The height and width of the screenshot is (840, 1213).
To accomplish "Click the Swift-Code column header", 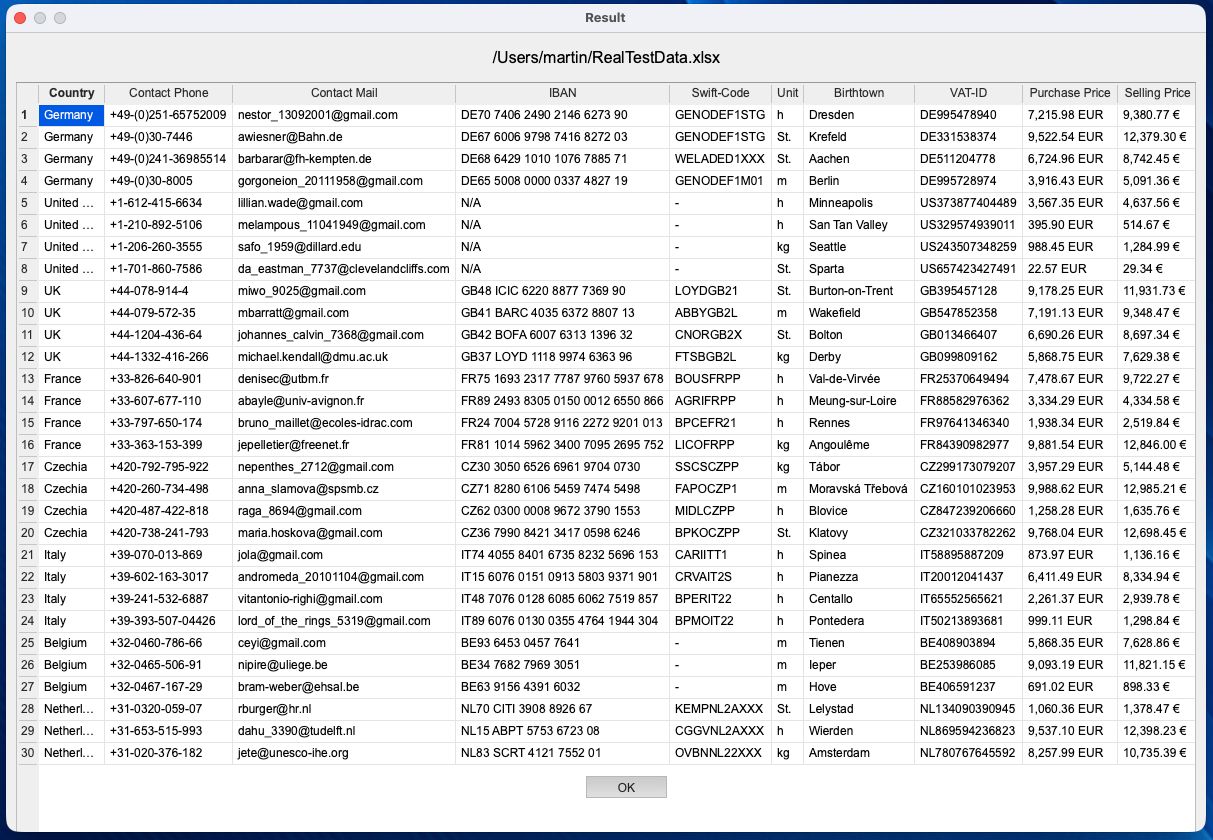I will tap(719, 93).
